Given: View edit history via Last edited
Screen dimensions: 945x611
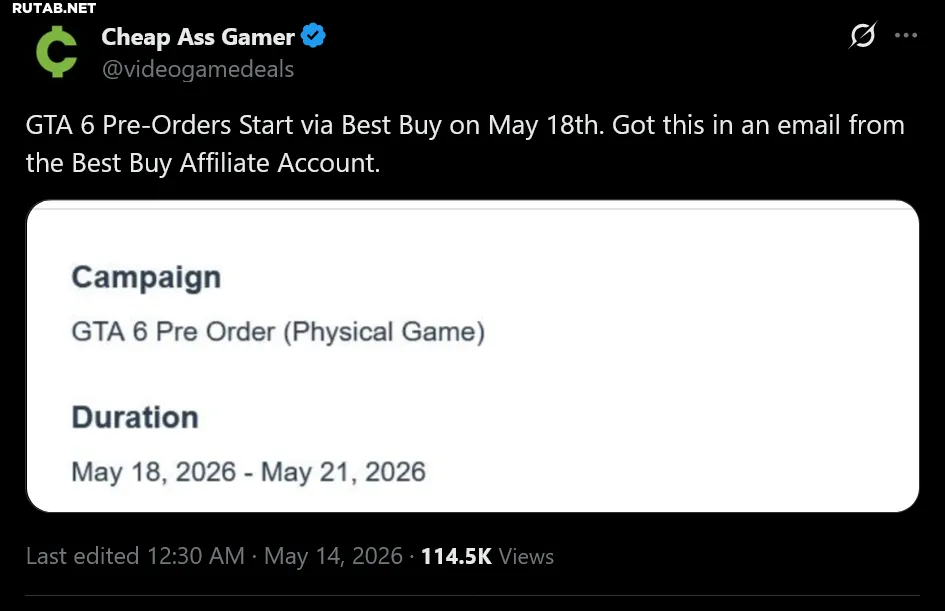Looking at the screenshot, I should point(83,556).
